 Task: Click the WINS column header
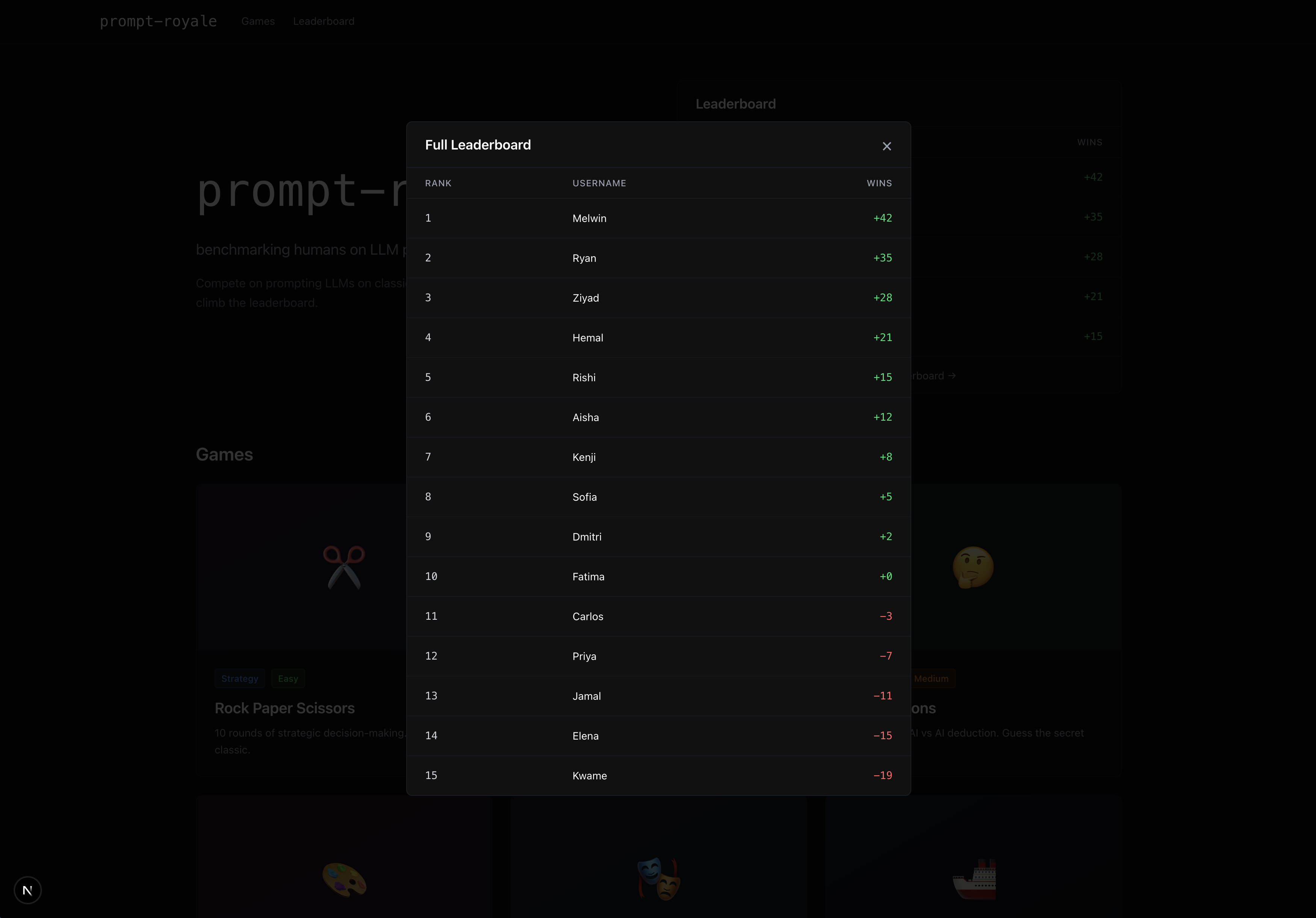(x=879, y=183)
